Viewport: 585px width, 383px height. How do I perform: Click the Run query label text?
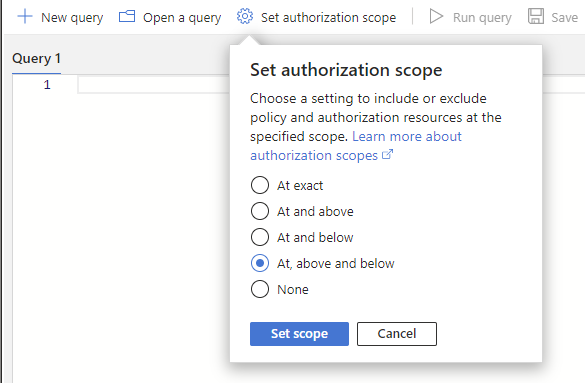(482, 18)
